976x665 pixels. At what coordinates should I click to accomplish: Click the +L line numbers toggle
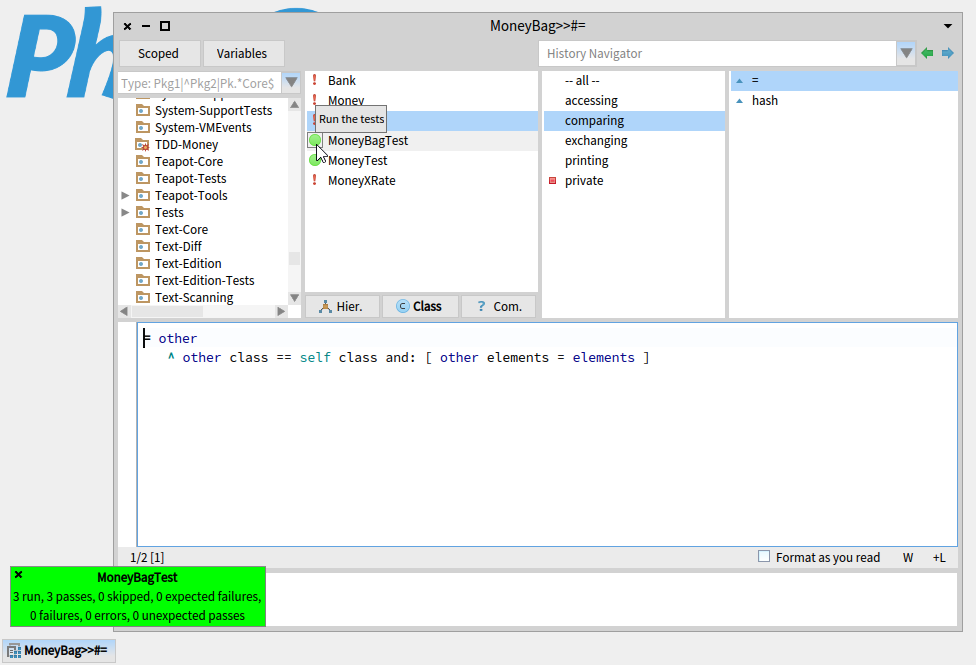(939, 558)
